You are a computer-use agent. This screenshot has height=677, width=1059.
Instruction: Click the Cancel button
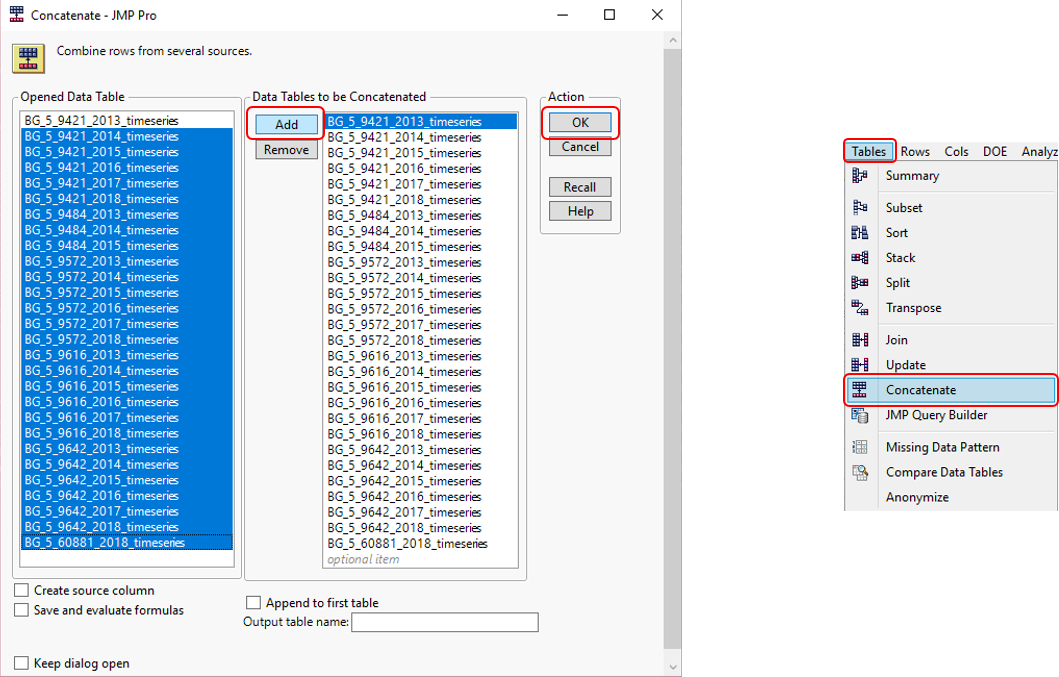pyautogui.click(x=580, y=147)
